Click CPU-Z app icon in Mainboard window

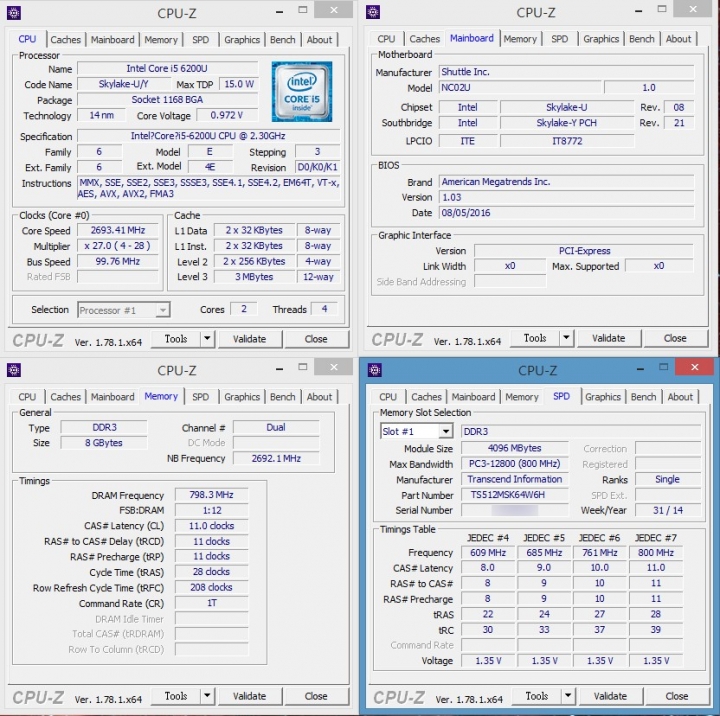pos(373,12)
